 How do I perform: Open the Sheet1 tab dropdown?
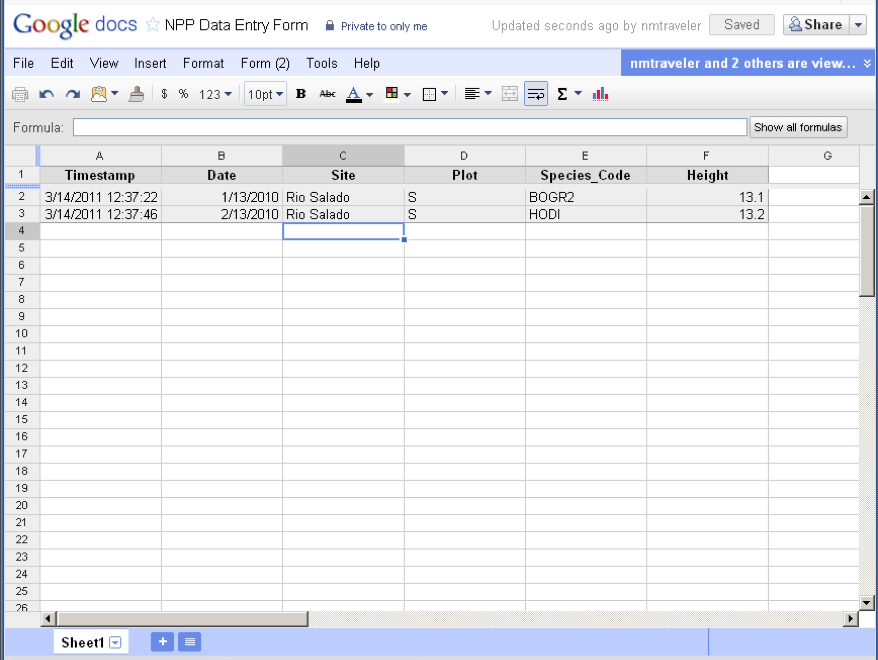115,642
